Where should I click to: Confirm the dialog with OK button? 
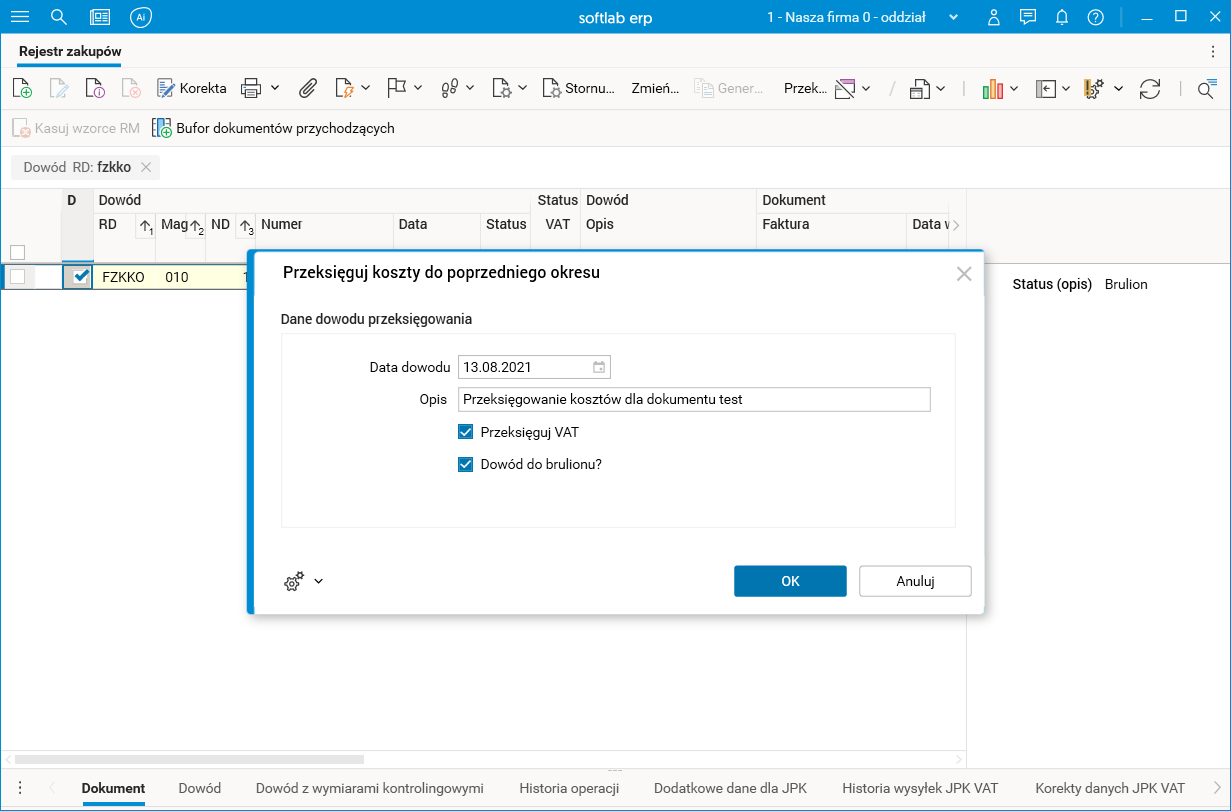pyautogui.click(x=790, y=581)
